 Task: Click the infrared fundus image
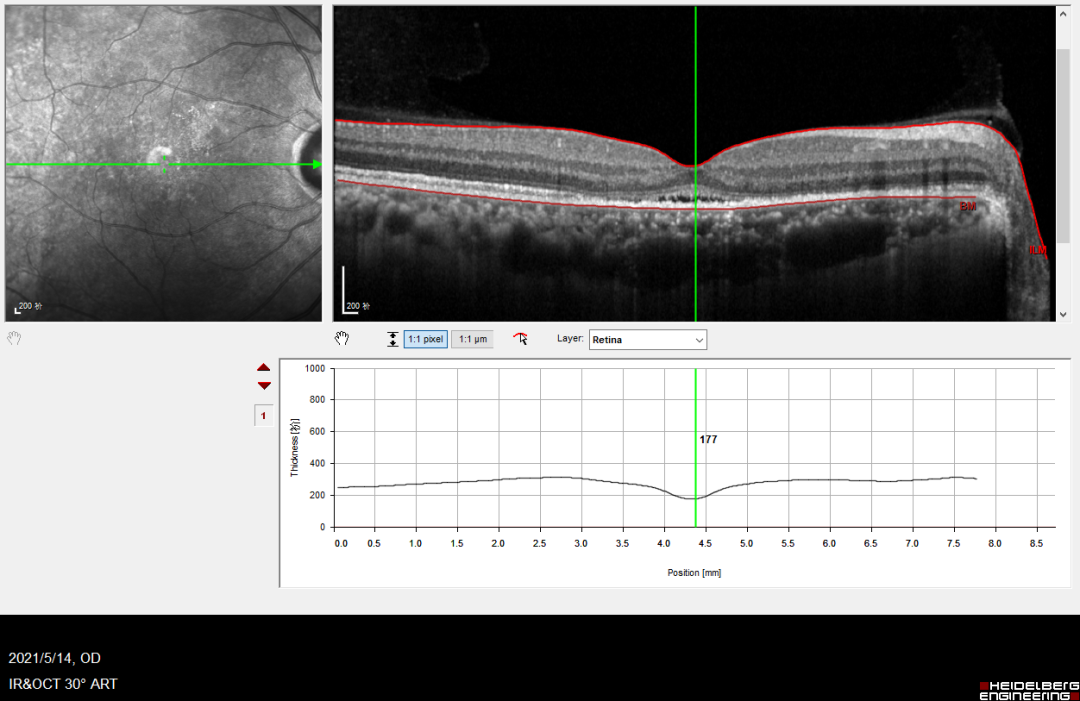pos(163,163)
